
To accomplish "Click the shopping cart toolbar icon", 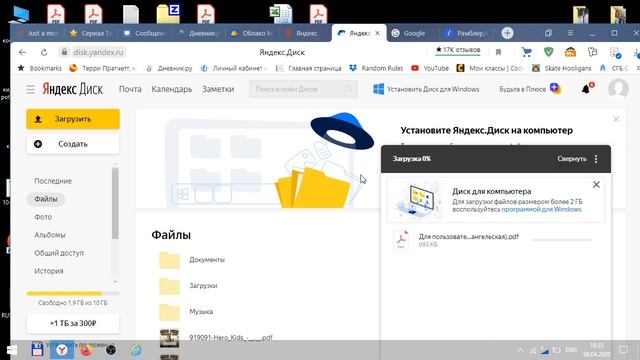I will 527,52.
